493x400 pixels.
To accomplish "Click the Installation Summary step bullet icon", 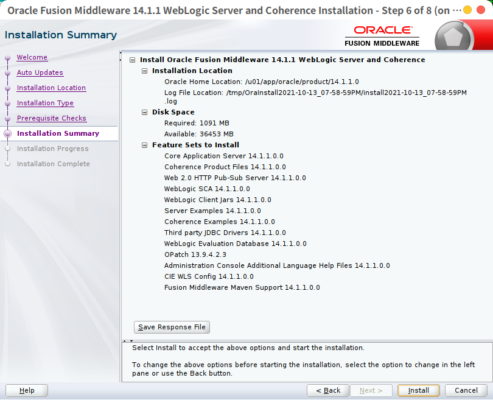I will pyautogui.click(x=8, y=134).
